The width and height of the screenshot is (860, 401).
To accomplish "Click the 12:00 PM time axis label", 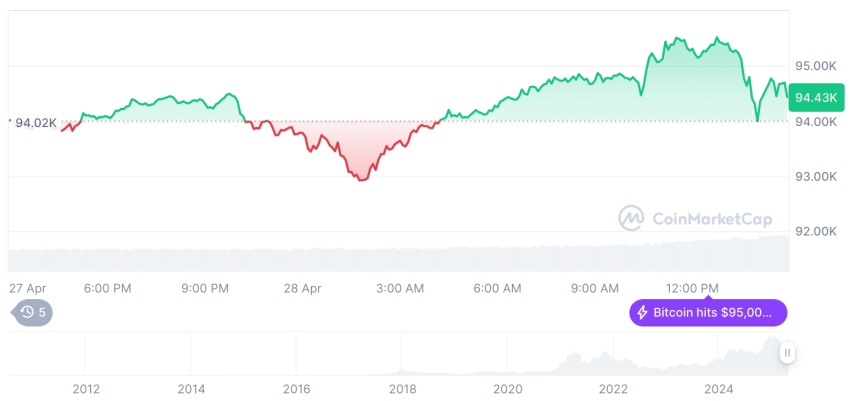I will (693, 288).
